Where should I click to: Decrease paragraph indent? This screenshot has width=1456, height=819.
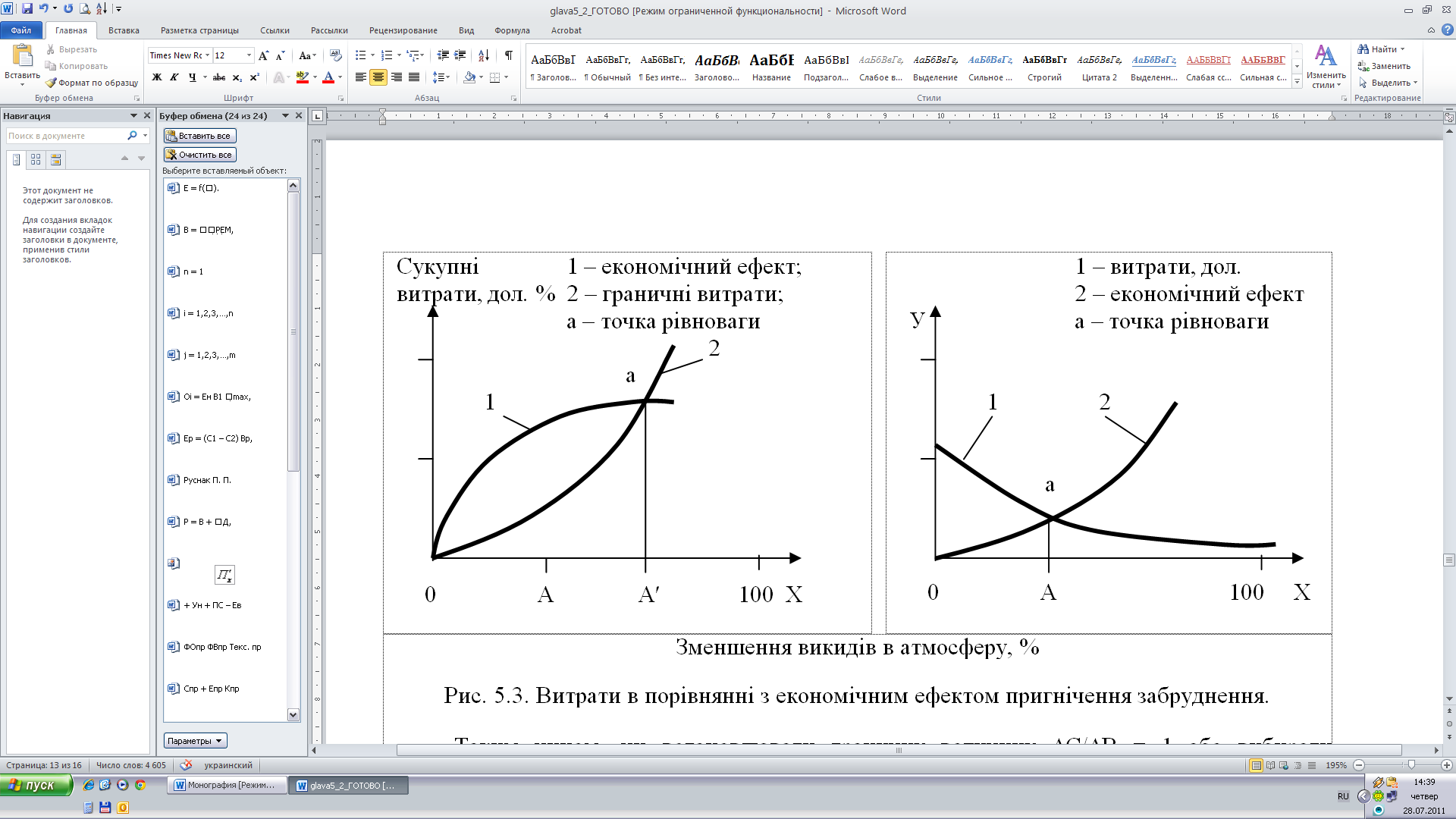tap(443, 55)
